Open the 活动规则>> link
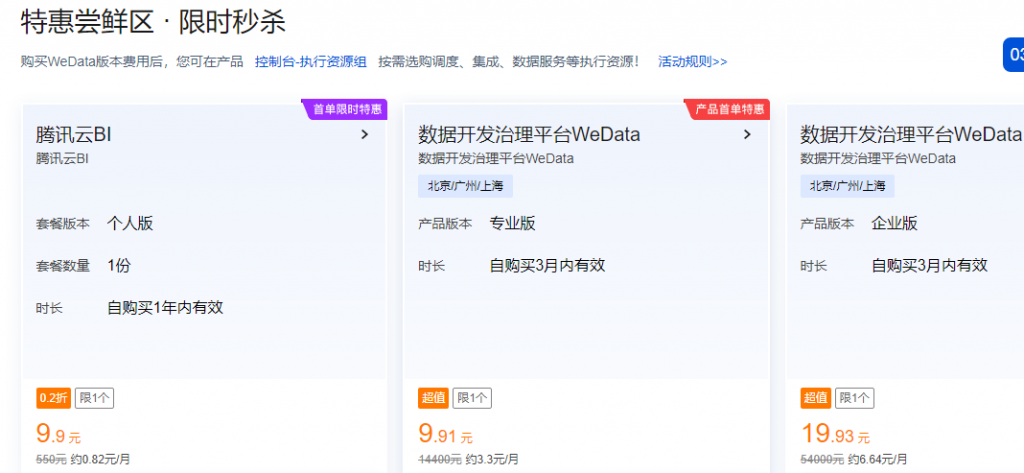 pos(693,62)
